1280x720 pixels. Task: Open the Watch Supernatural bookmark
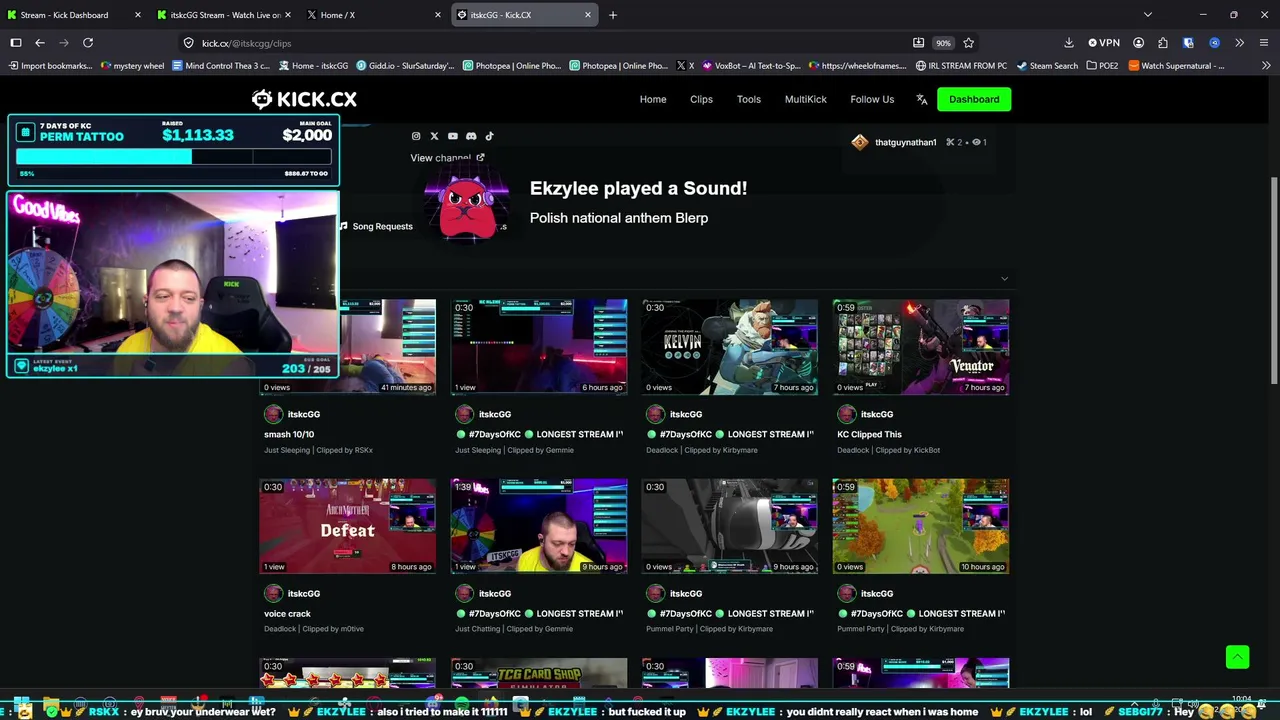pos(1176,66)
